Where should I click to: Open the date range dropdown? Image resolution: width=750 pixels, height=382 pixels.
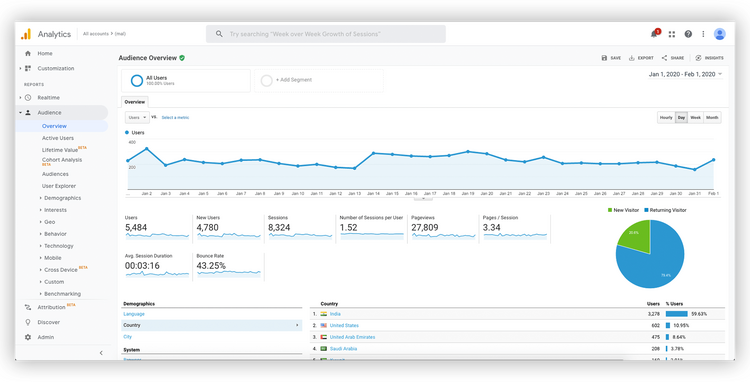pos(685,74)
